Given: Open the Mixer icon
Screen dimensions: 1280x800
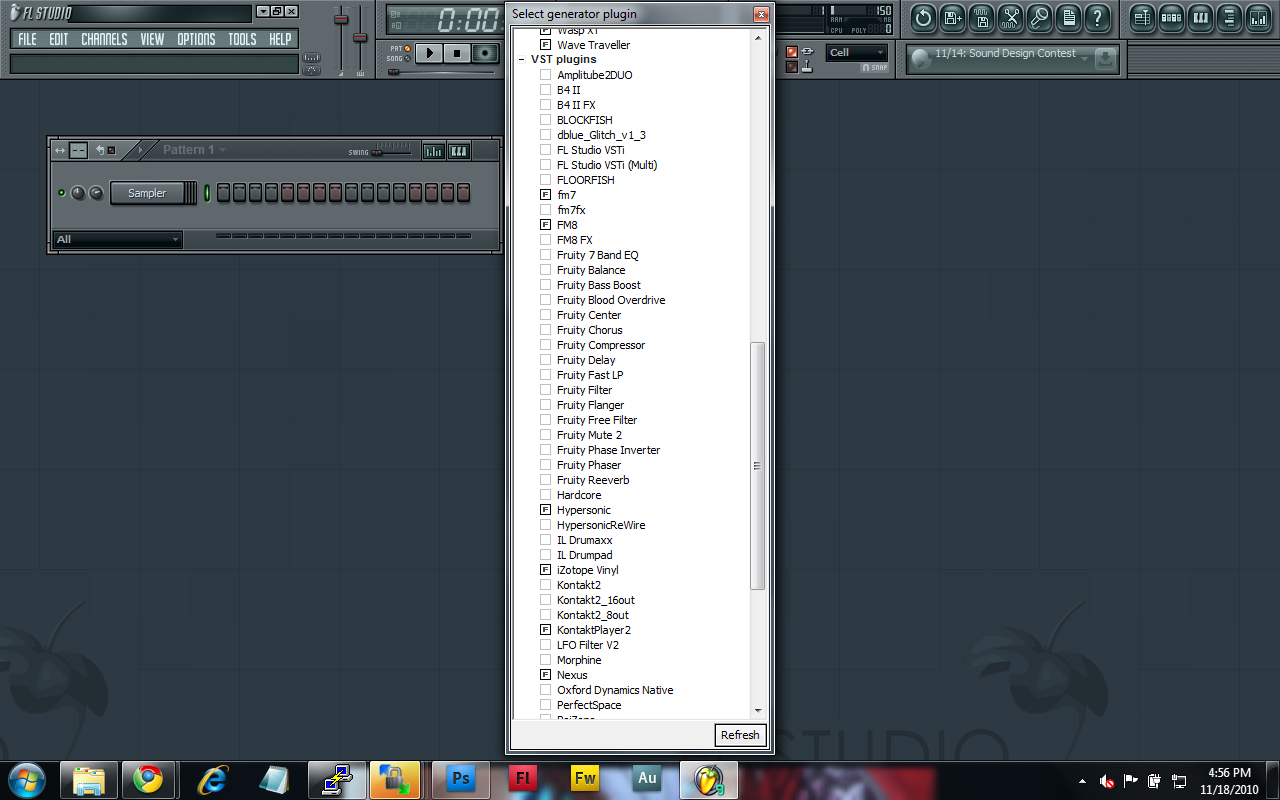Looking at the screenshot, I should 1258,18.
